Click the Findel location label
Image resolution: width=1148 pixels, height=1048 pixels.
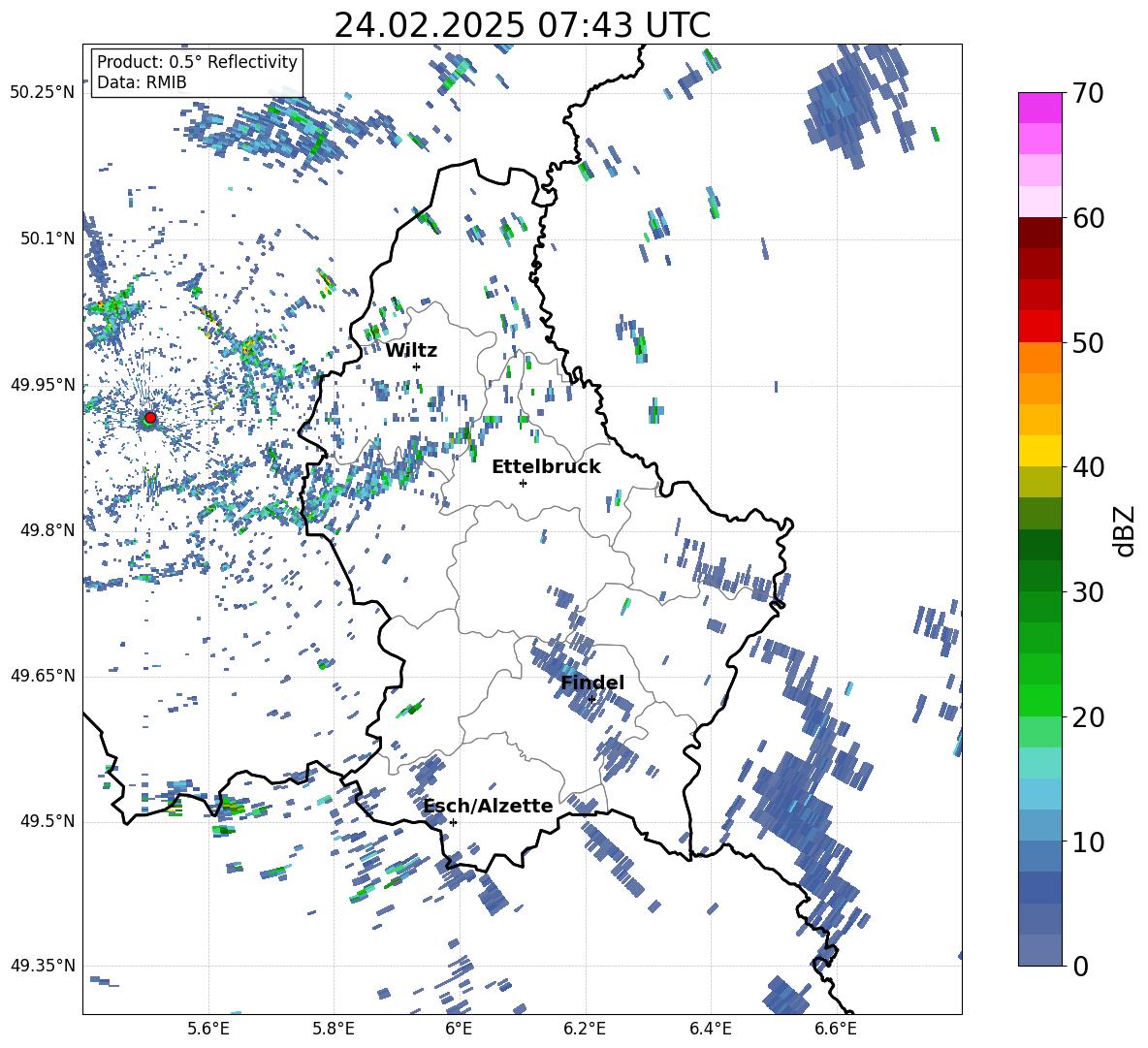click(592, 683)
